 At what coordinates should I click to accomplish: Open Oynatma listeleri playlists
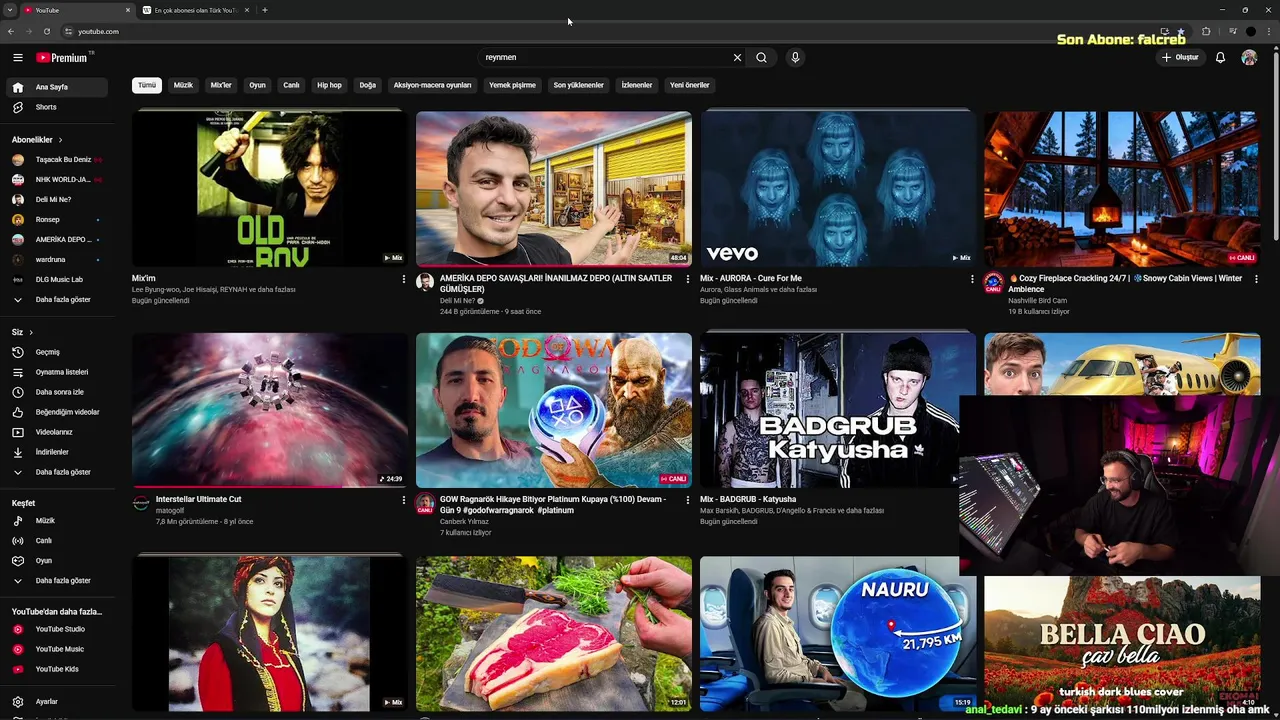click(59, 372)
